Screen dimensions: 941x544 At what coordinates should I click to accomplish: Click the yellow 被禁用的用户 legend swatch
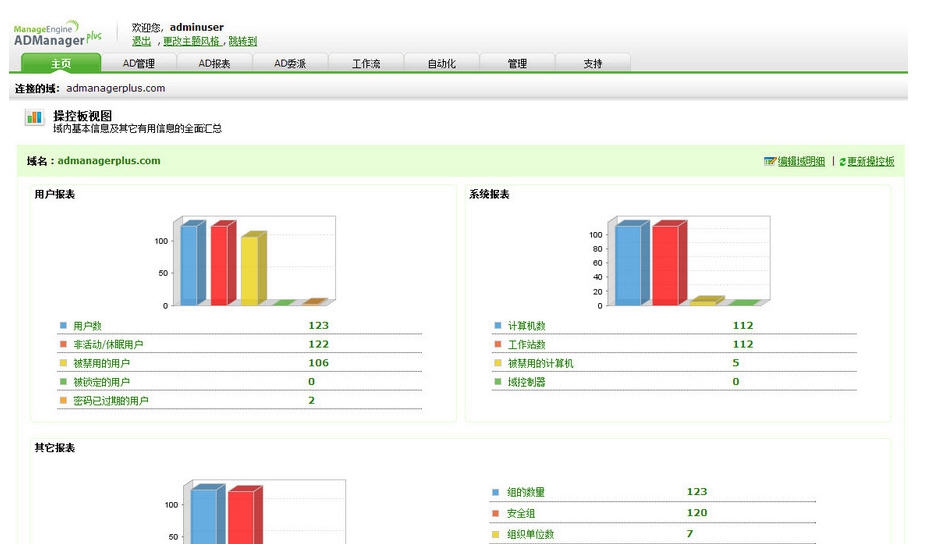(x=63, y=363)
